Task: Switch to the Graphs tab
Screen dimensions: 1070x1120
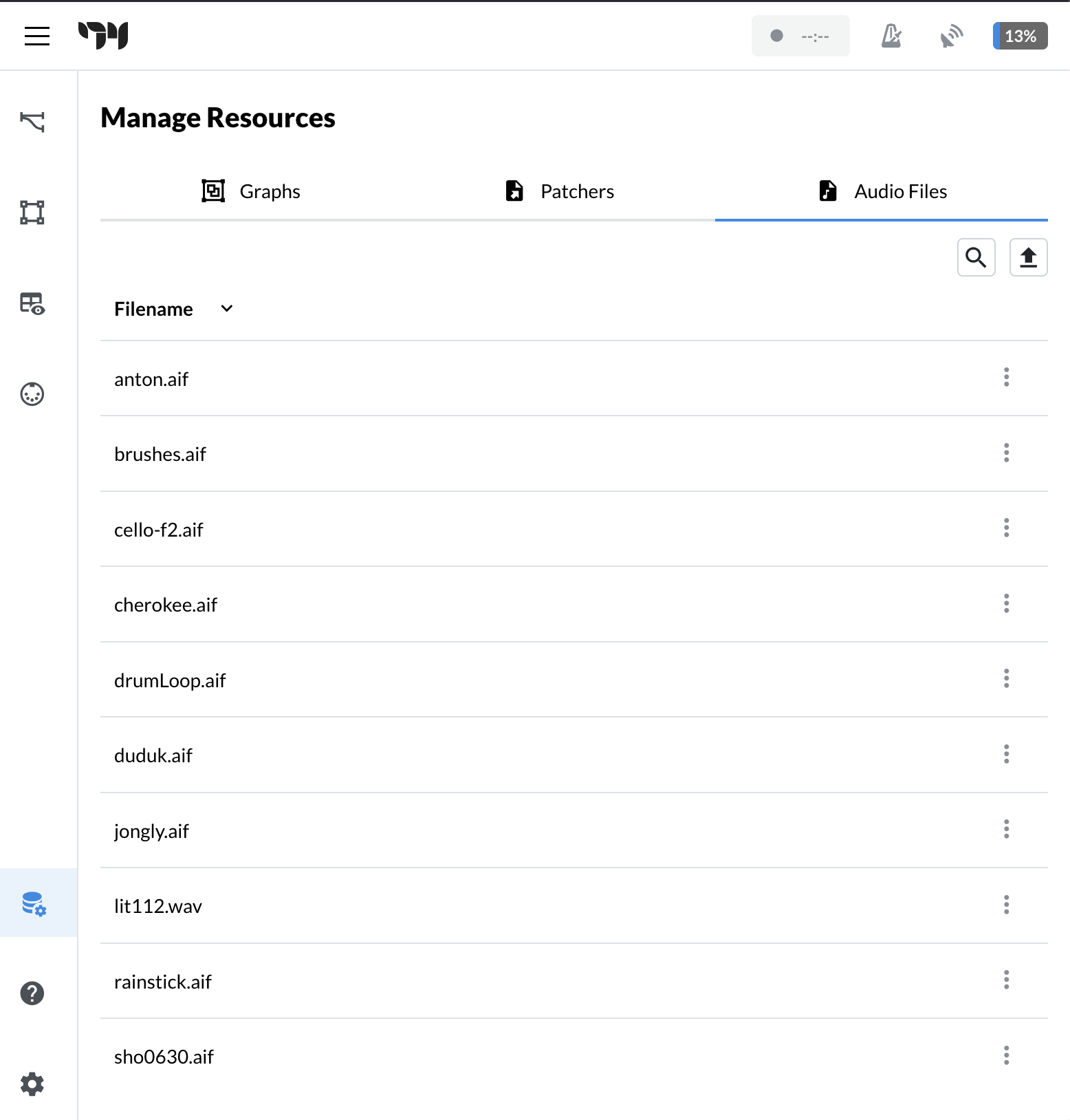Action: (x=251, y=191)
